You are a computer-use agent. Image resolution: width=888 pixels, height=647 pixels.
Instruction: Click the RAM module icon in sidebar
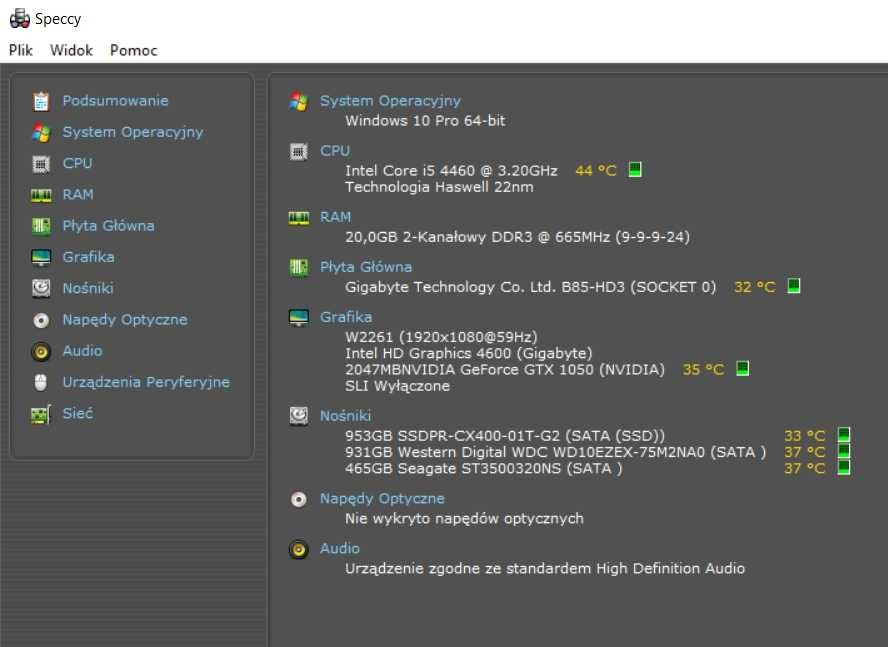coord(41,195)
